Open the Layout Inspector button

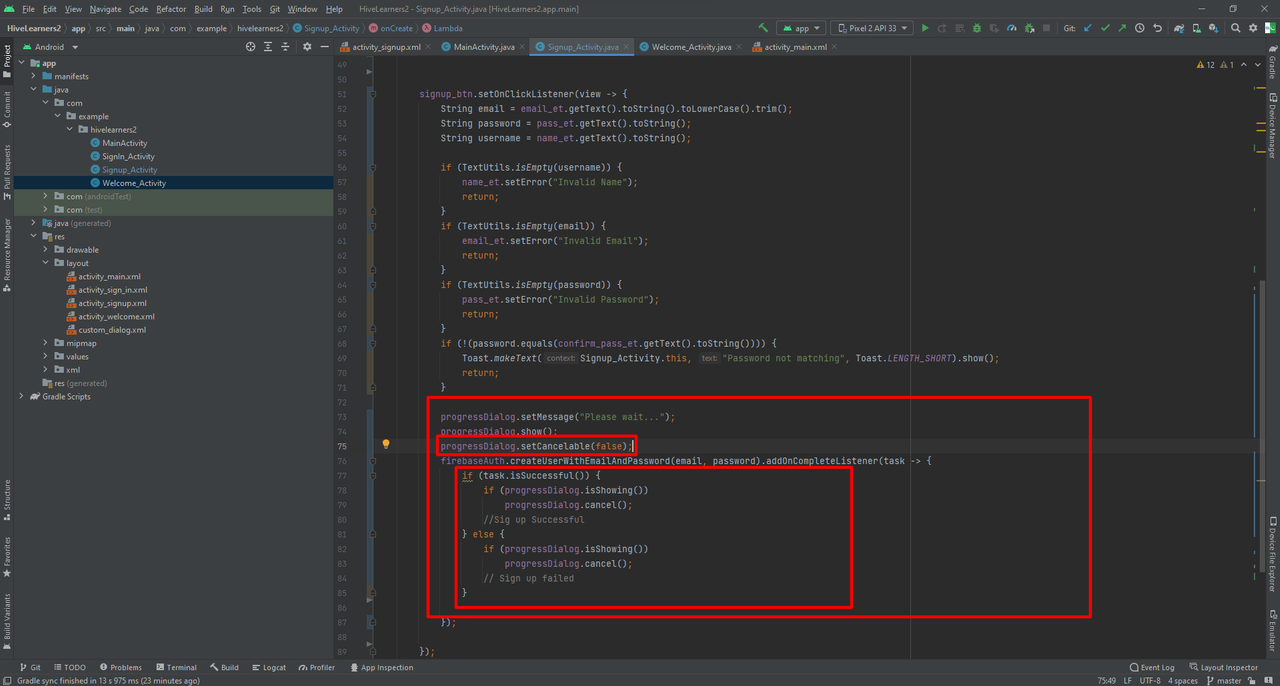tap(1223, 667)
